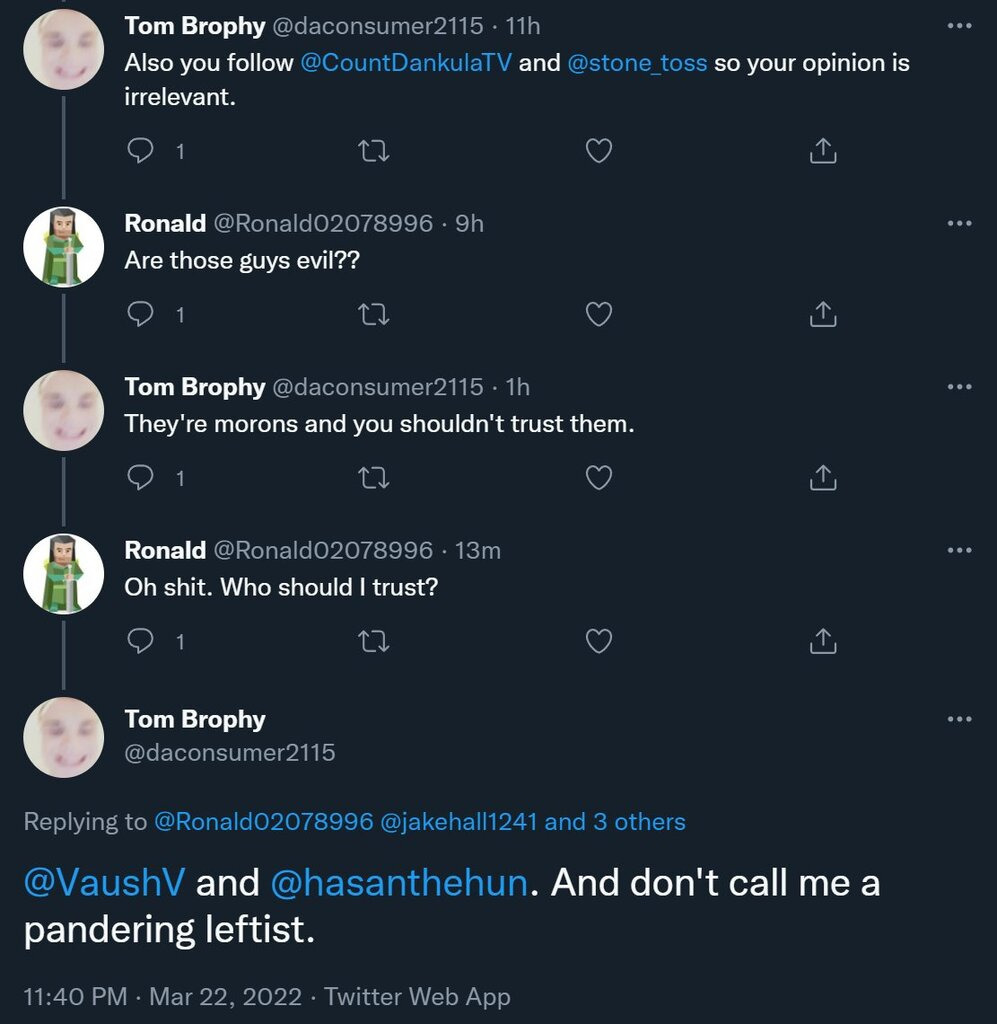Open more options on main @VaushV tweet
Image resolution: width=997 pixels, height=1024 pixels.
(958, 720)
